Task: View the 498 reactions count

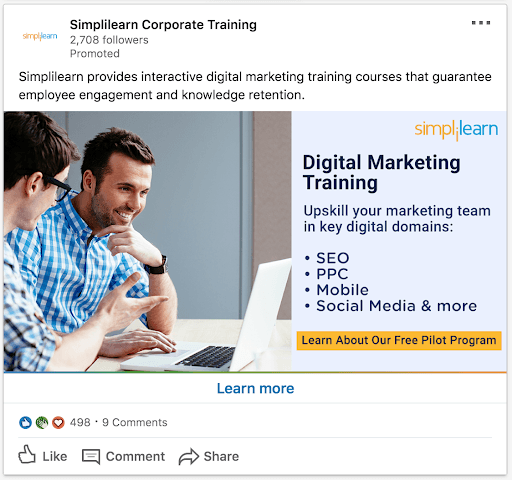Action: coord(80,422)
